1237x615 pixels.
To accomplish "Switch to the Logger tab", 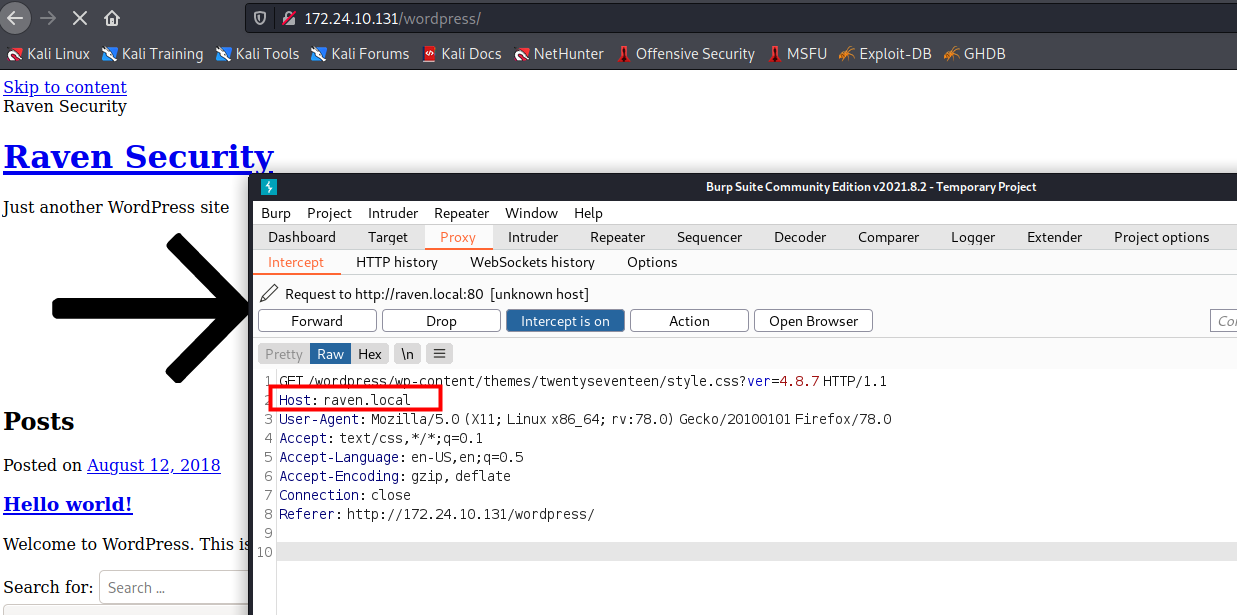I will 973,237.
